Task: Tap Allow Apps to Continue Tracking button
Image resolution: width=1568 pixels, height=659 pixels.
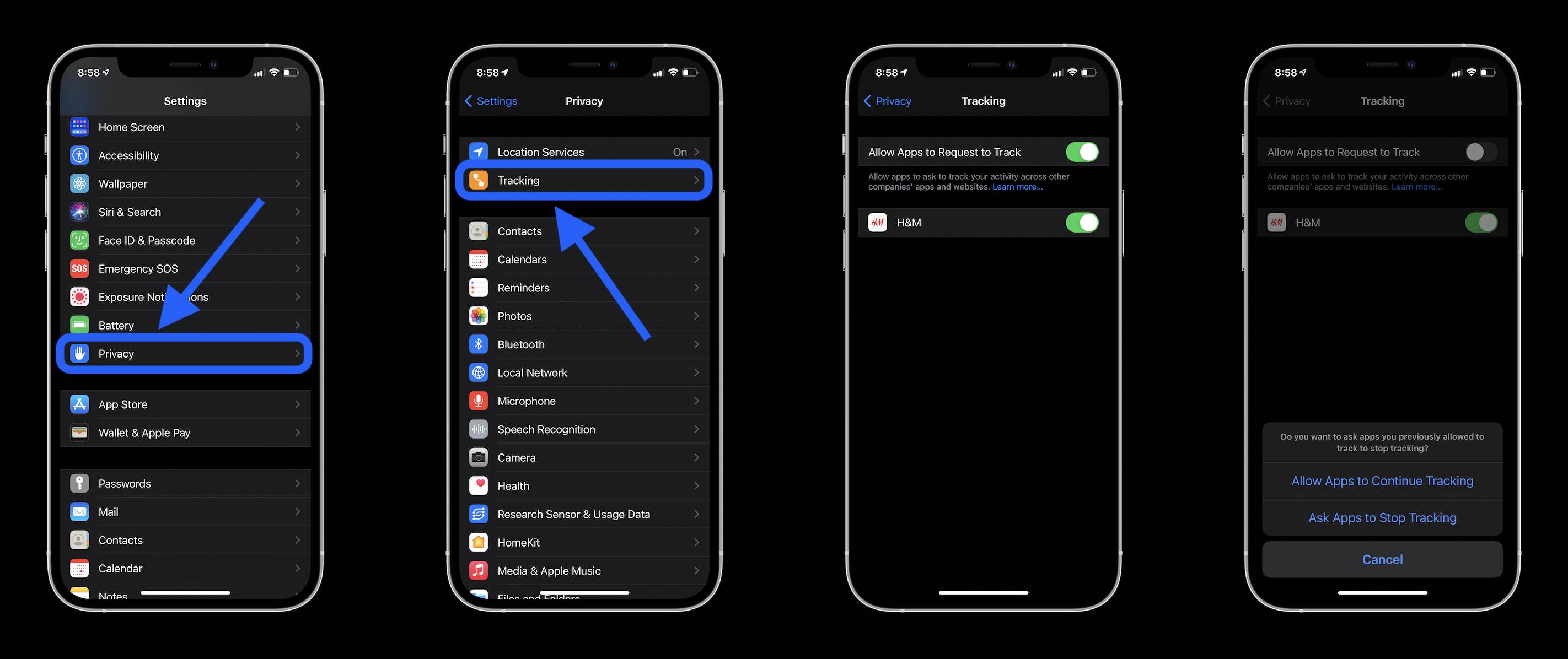Action: [1382, 480]
